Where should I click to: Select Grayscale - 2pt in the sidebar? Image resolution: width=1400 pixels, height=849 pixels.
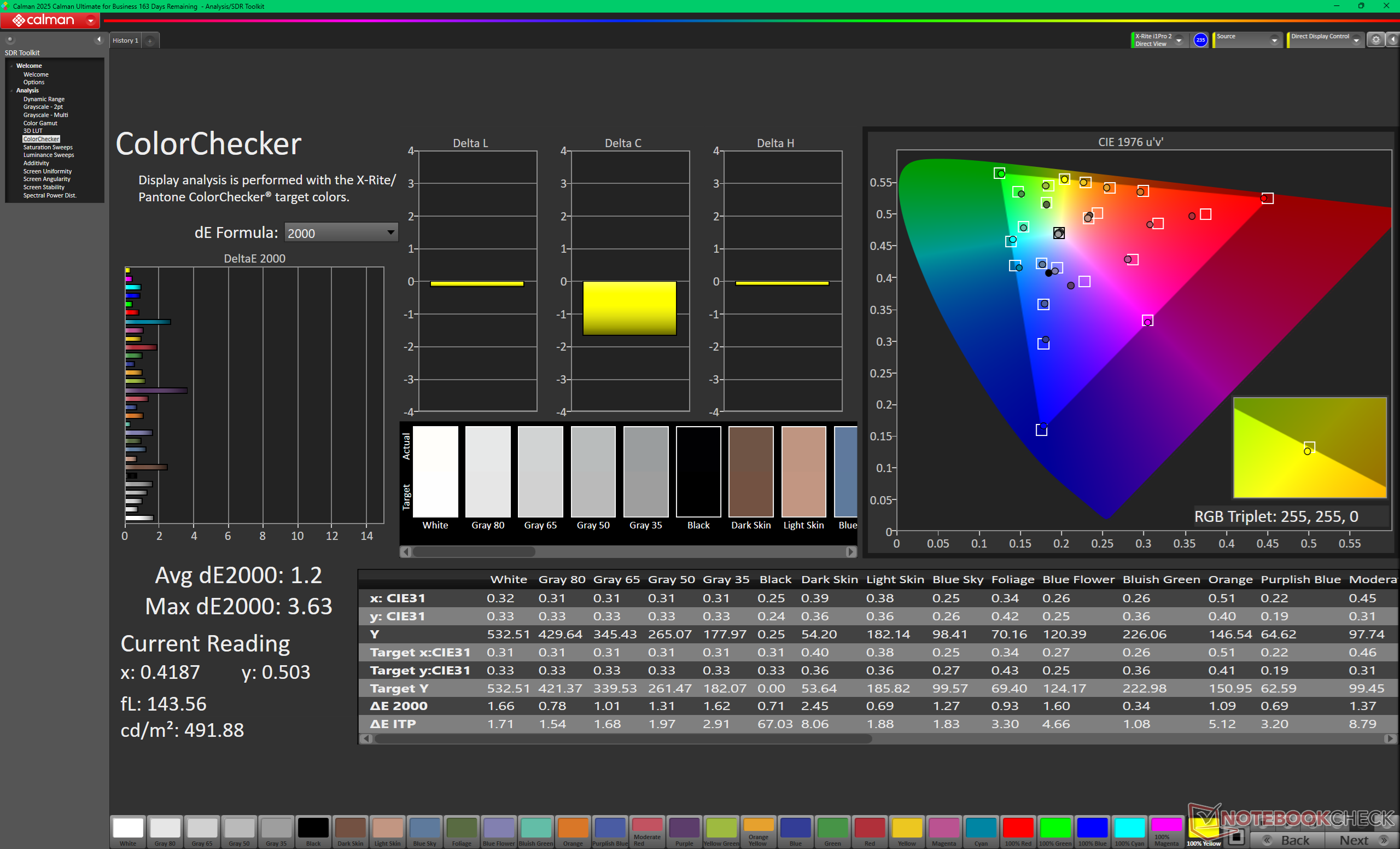point(43,107)
